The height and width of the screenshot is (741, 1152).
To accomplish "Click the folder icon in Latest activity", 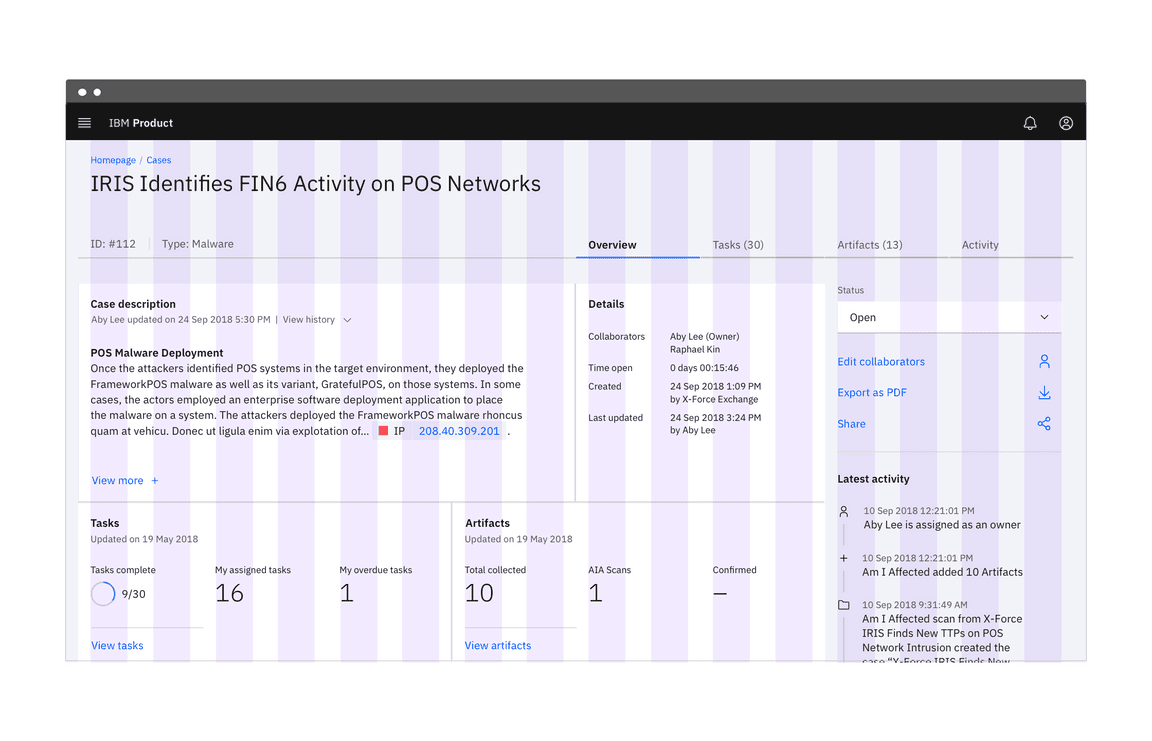I will pyautogui.click(x=844, y=605).
